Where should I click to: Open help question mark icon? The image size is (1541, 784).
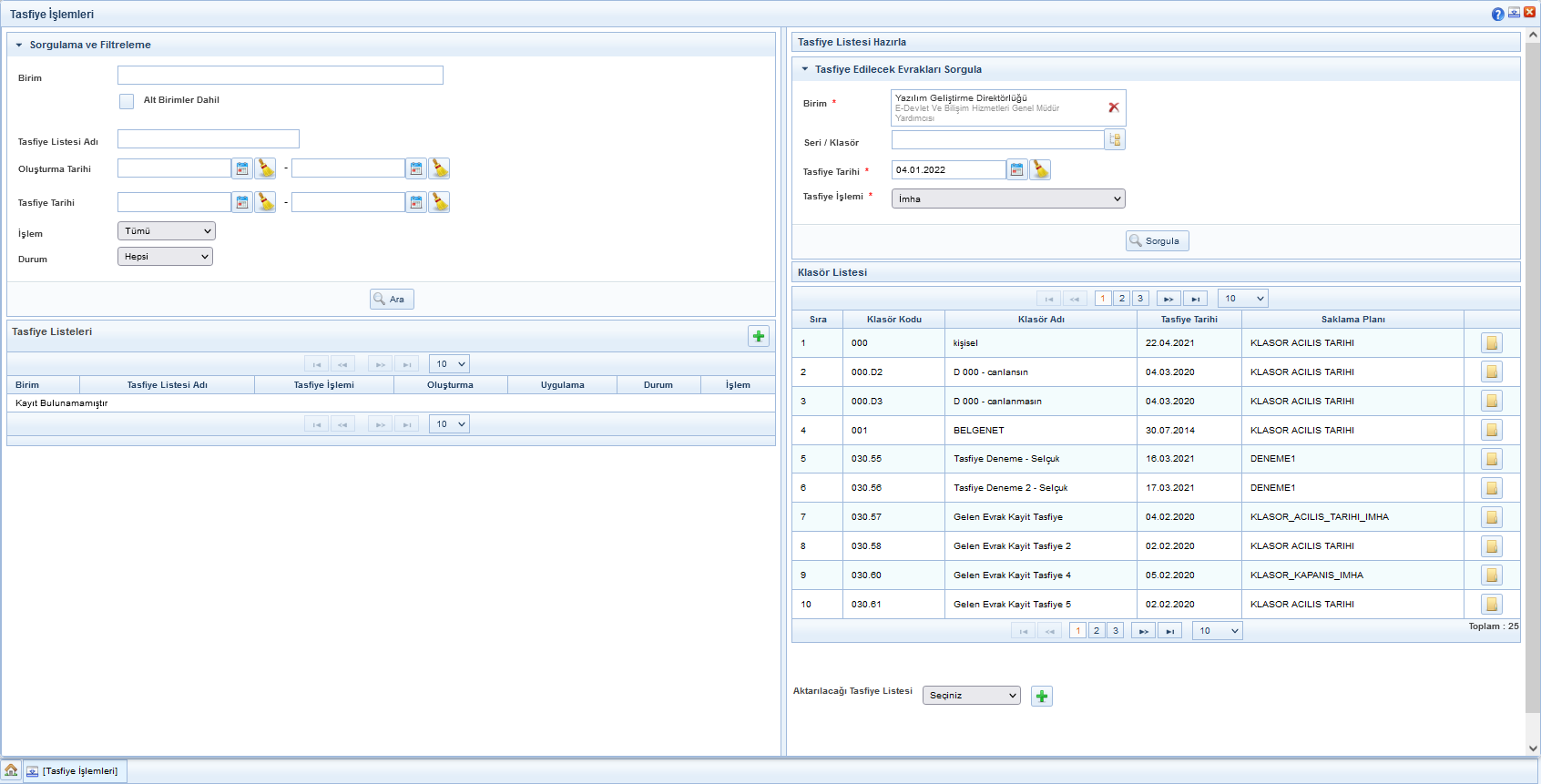click(x=1497, y=14)
